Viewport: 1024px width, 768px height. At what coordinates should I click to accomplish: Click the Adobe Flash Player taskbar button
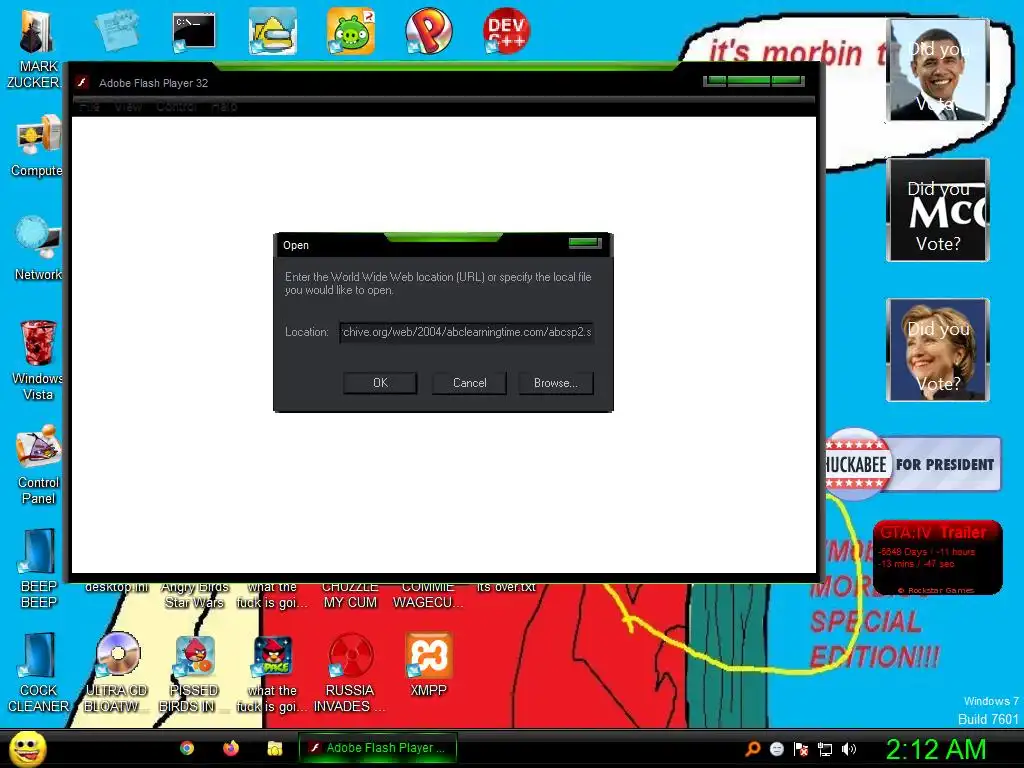pyautogui.click(x=377, y=748)
